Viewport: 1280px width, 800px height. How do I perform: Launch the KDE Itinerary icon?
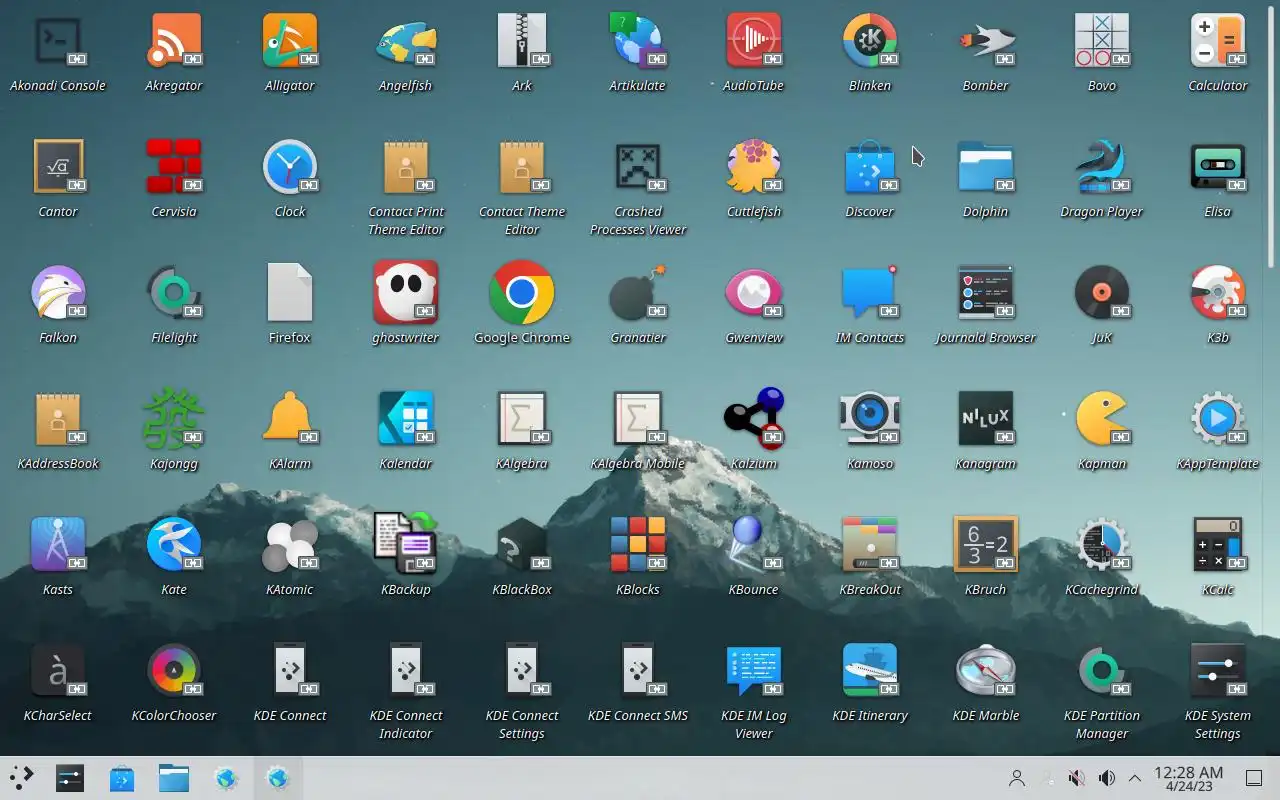click(870, 670)
